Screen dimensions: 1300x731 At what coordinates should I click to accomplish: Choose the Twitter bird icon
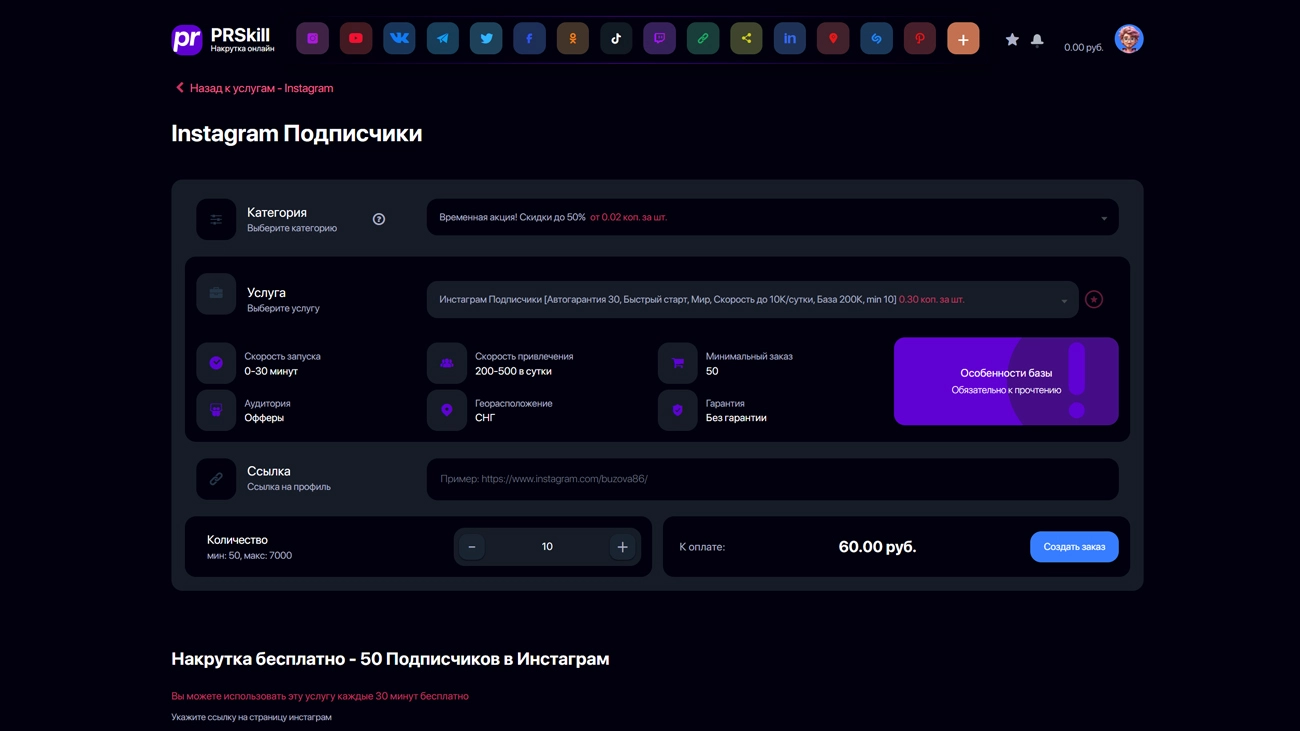coord(486,39)
